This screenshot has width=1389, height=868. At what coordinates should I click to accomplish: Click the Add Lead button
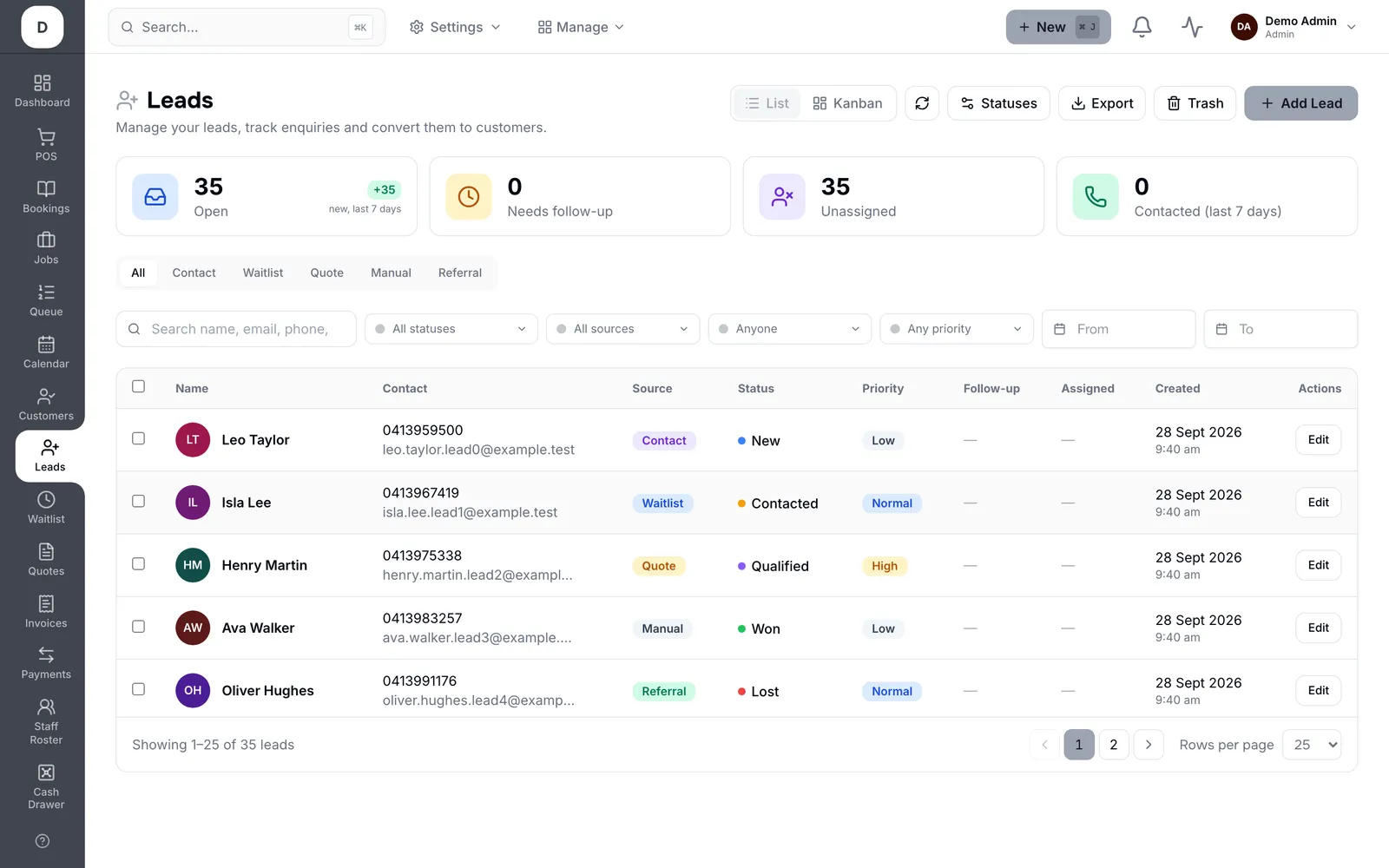coord(1300,103)
